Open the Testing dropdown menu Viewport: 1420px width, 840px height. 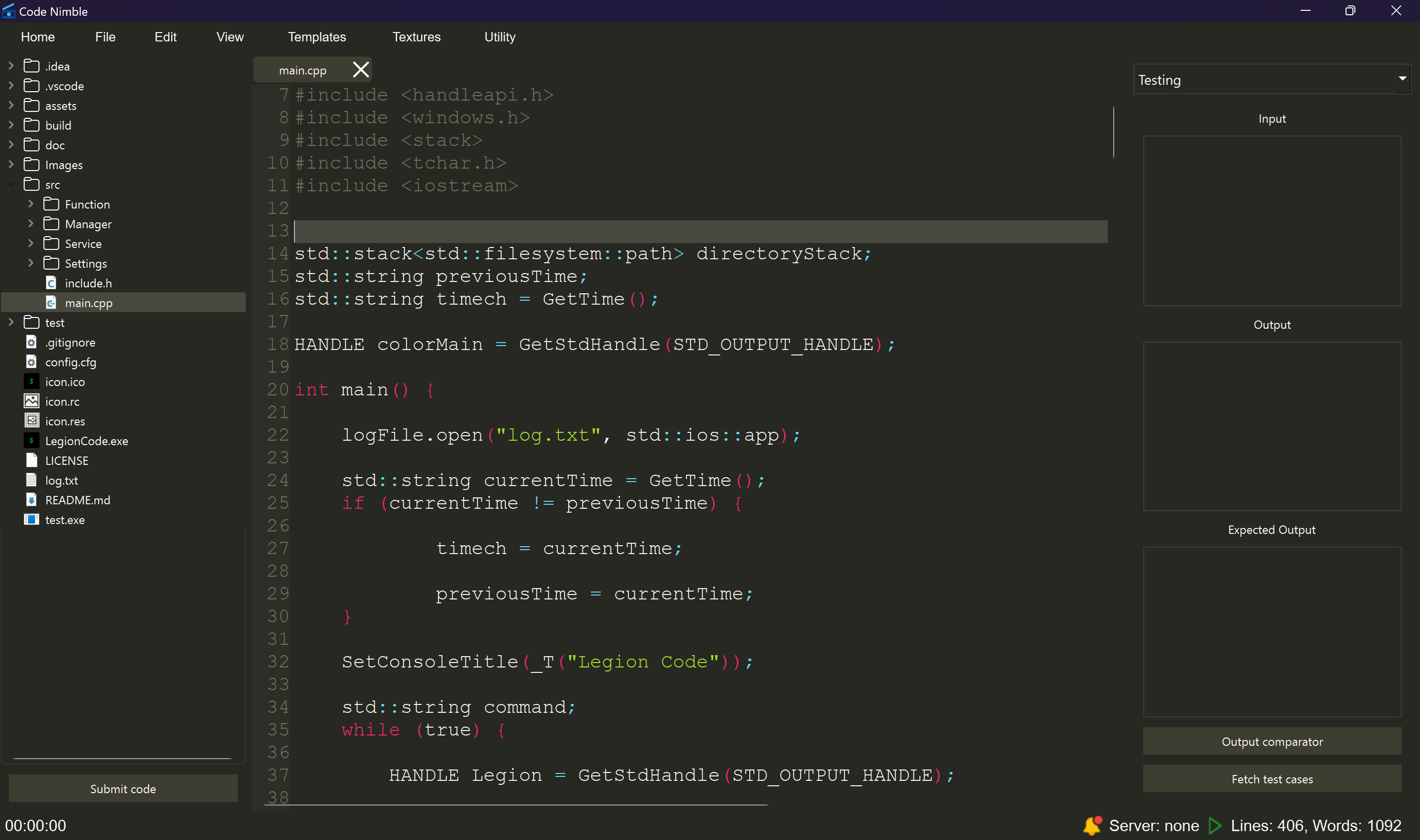coord(1272,79)
